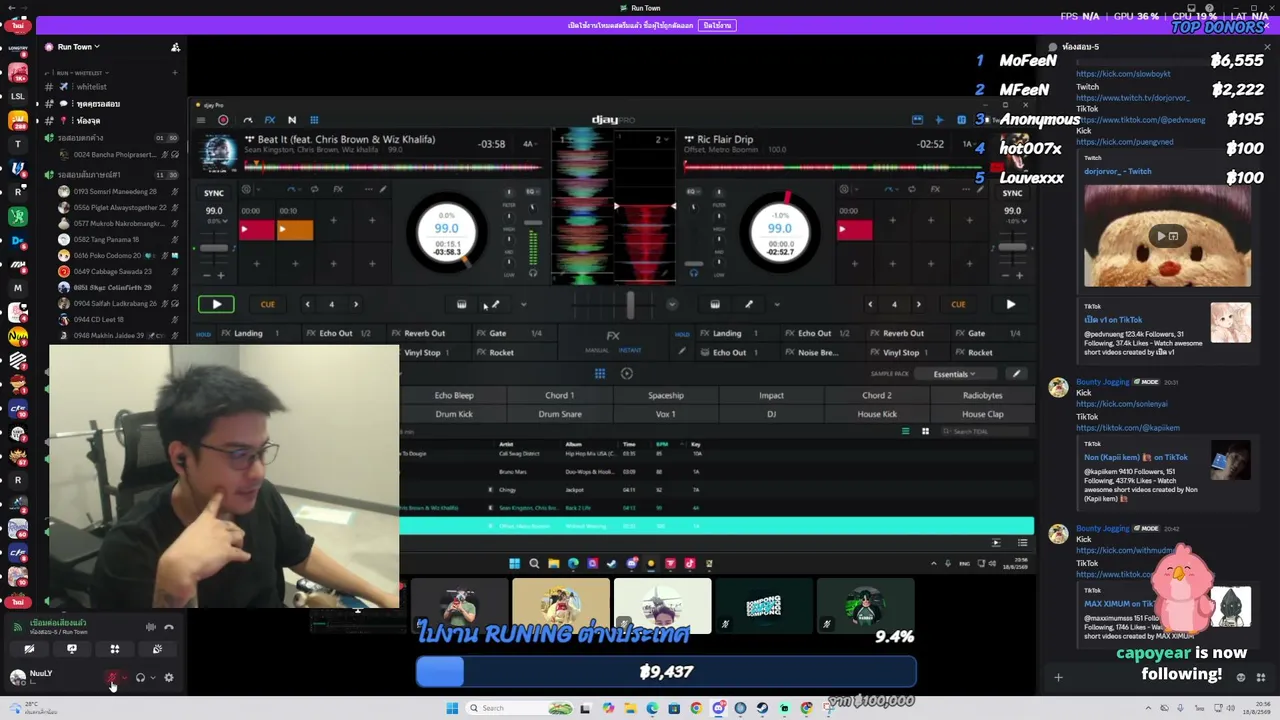Image resolution: width=1280 pixels, height=720 pixels.
Task: Click the crossfader slider
Action: click(x=630, y=304)
